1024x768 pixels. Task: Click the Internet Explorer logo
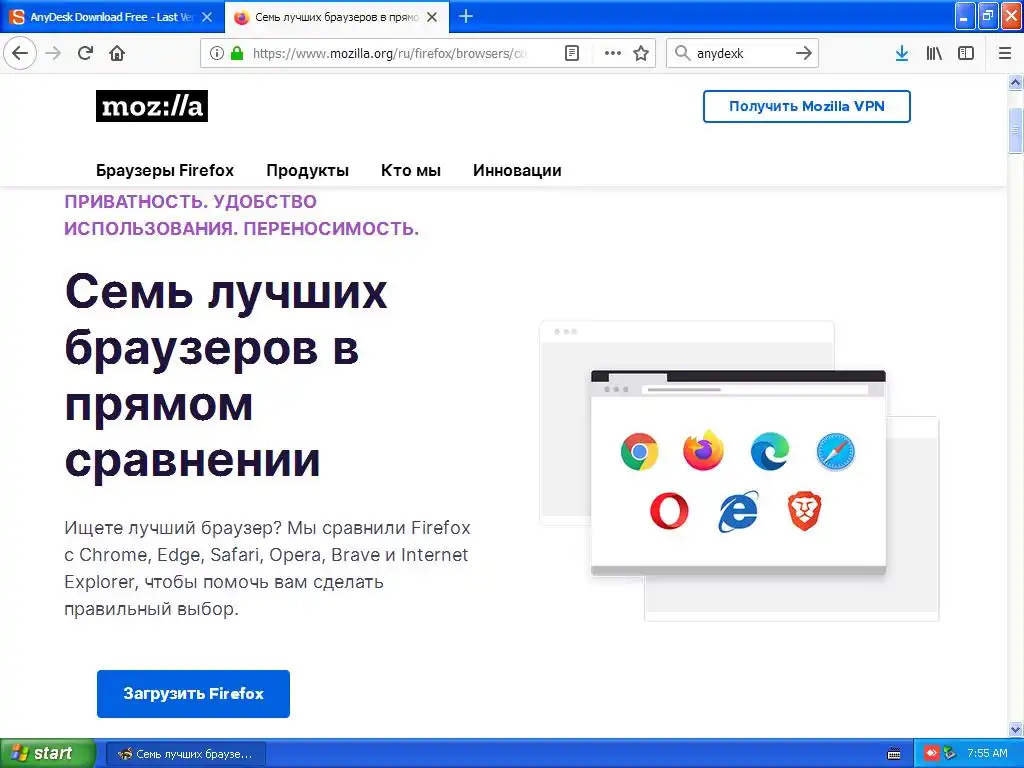tap(738, 511)
